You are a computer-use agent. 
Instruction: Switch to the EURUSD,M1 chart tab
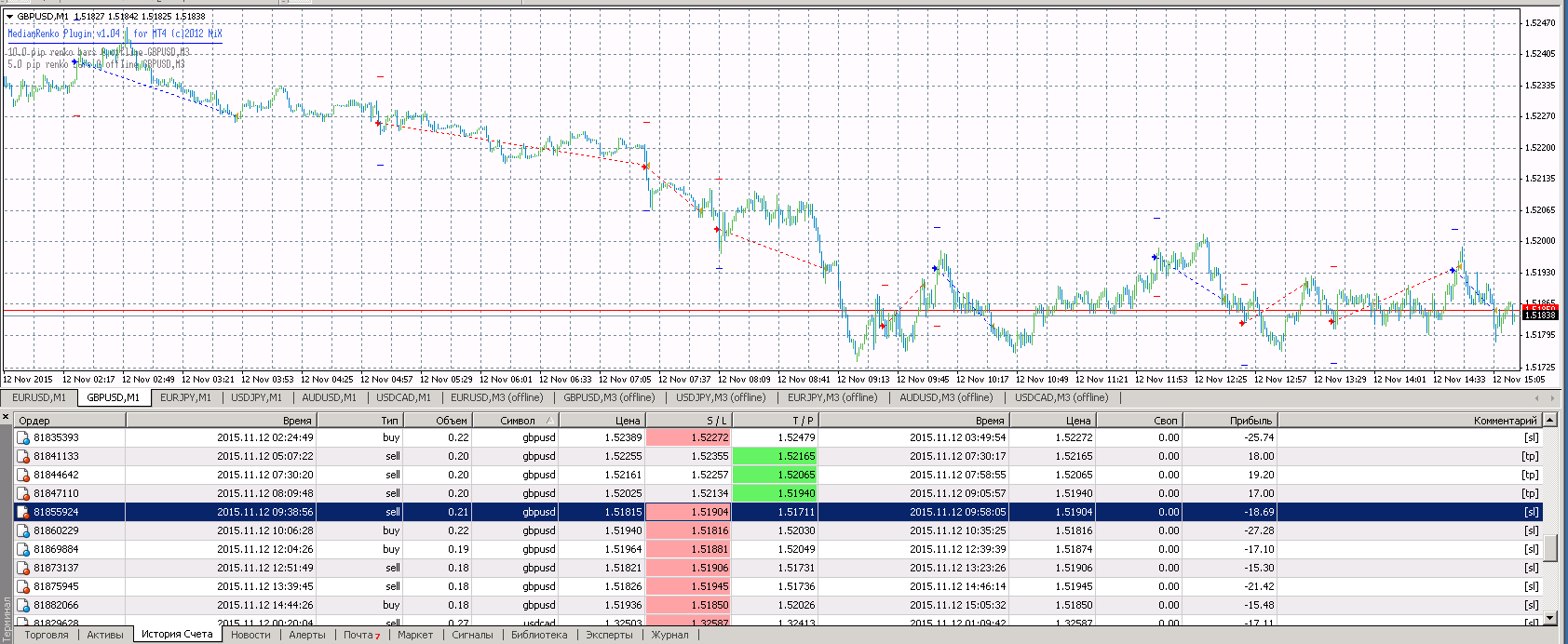click(x=39, y=397)
